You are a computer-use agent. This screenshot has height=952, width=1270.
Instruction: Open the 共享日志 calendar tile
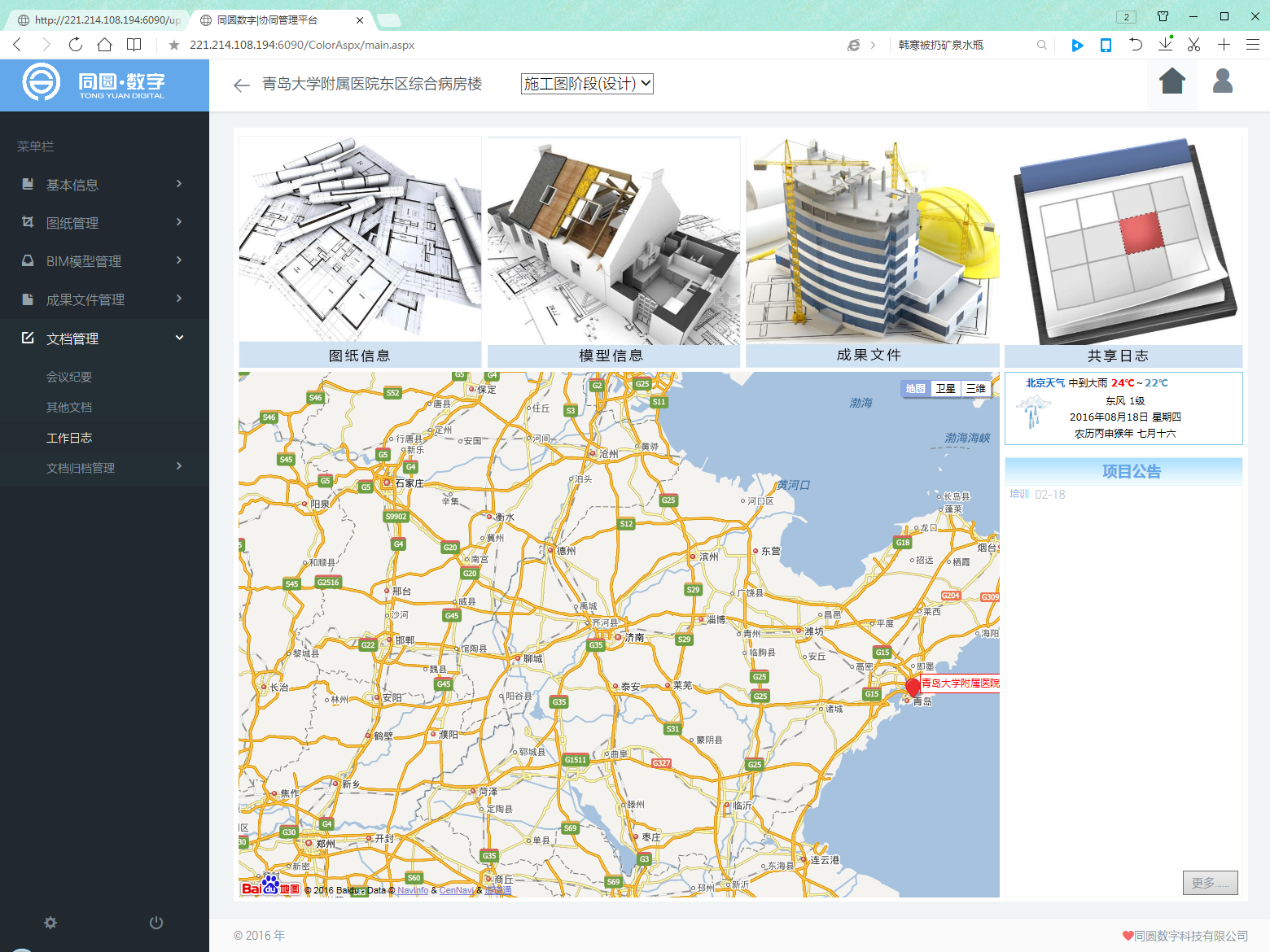pos(1123,244)
